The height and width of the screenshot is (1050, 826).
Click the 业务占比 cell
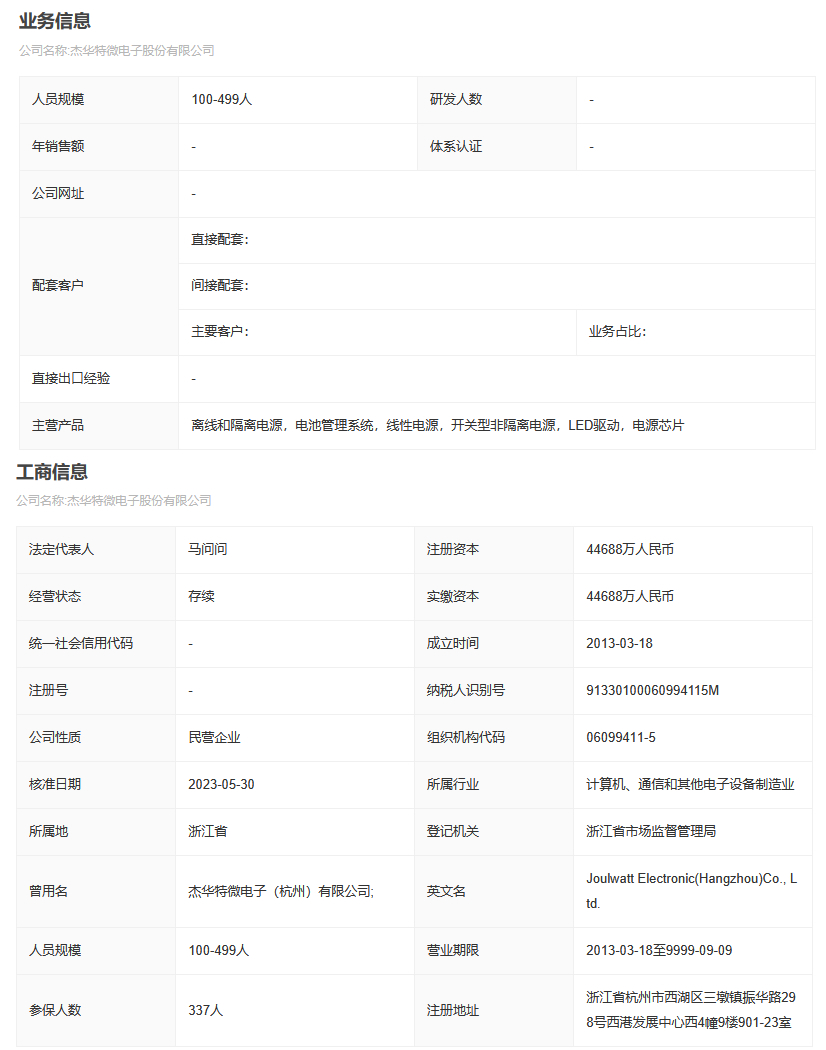click(x=695, y=332)
